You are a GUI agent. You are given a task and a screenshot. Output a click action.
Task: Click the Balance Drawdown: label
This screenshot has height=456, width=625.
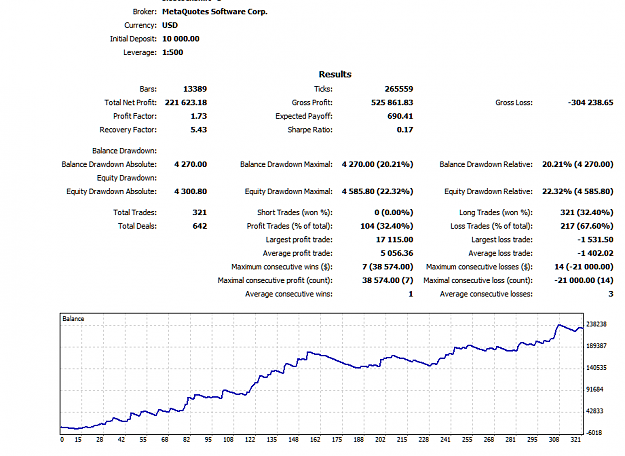(x=124, y=151)
